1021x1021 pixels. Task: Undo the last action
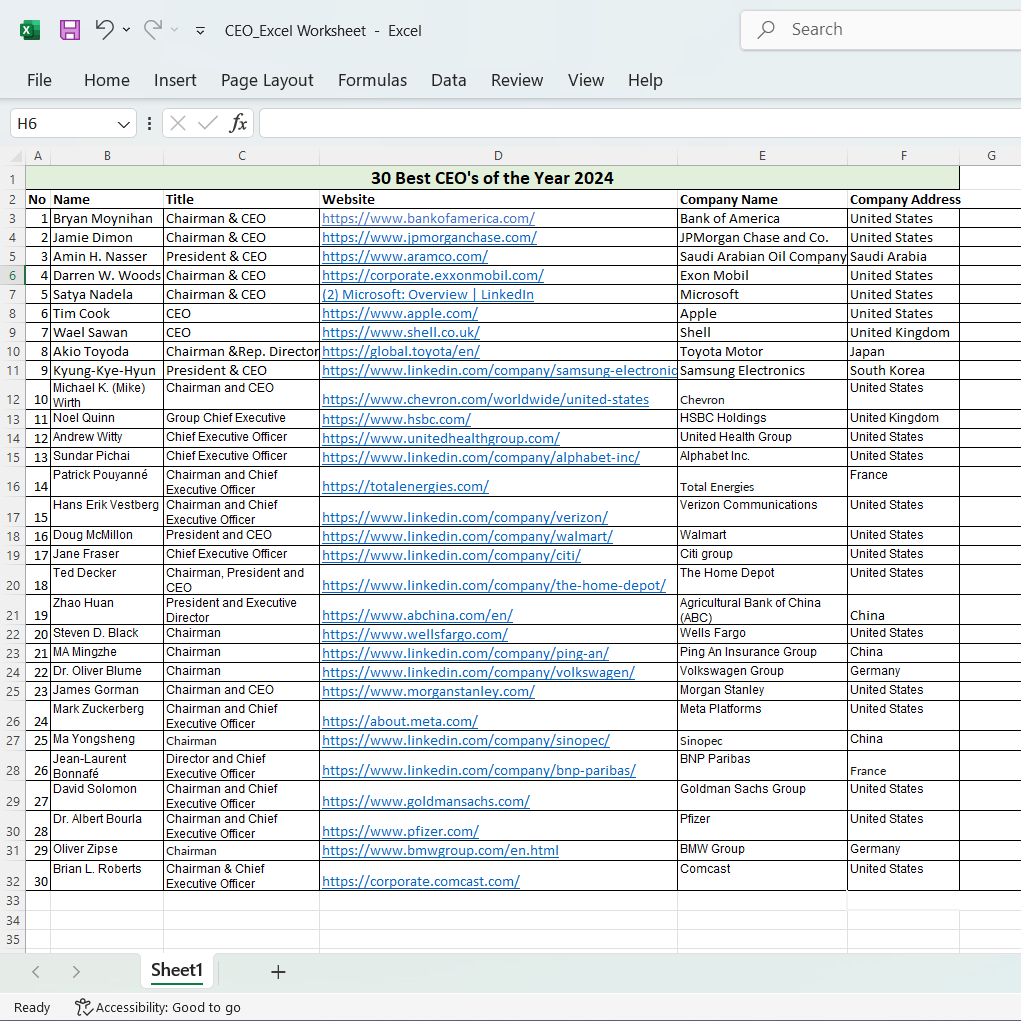tap(104, 29)
